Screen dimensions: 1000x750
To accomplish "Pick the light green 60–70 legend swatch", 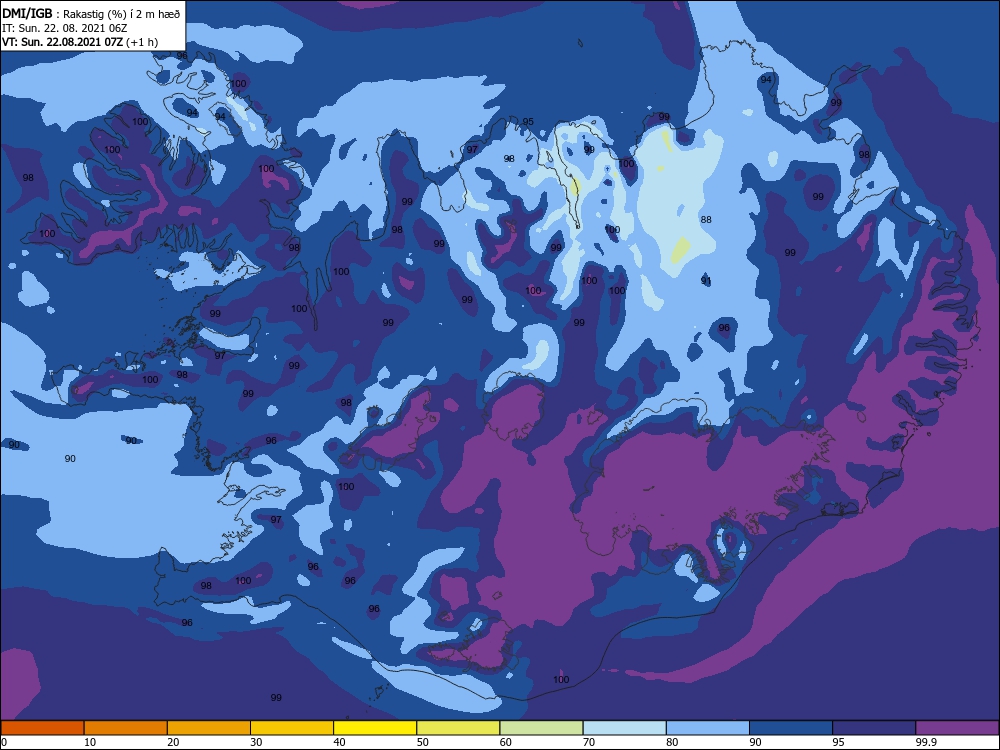I will 541,728.
